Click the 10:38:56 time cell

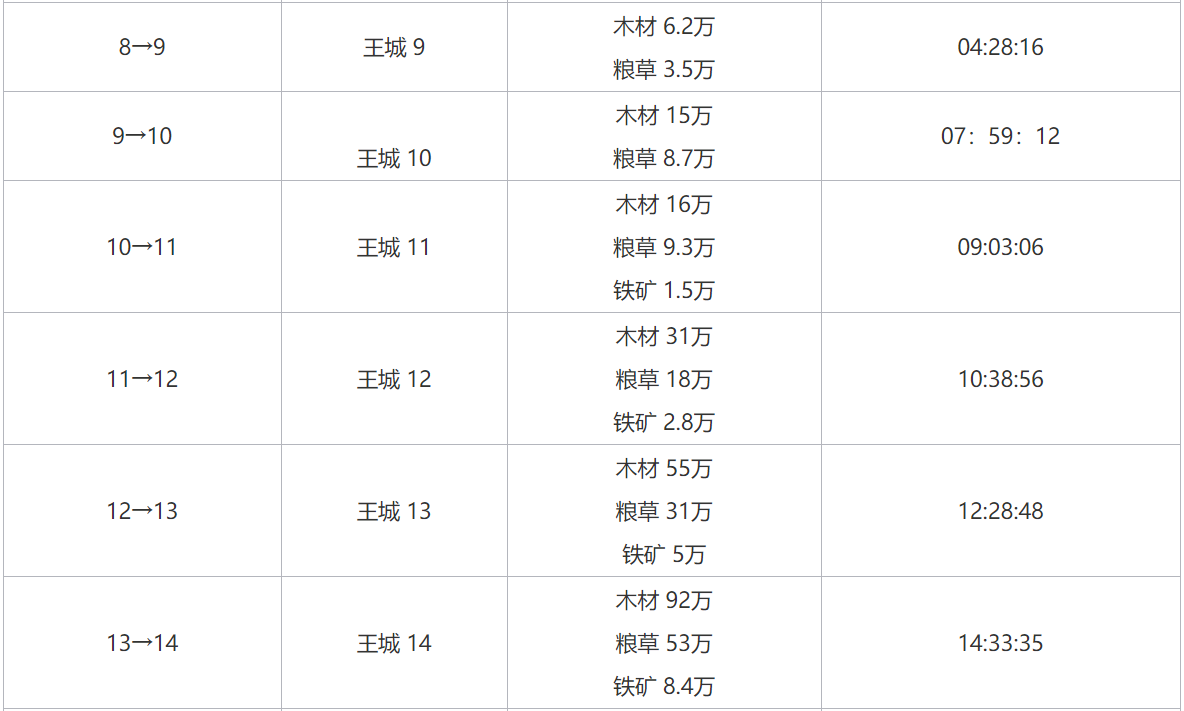point(1000,379)
